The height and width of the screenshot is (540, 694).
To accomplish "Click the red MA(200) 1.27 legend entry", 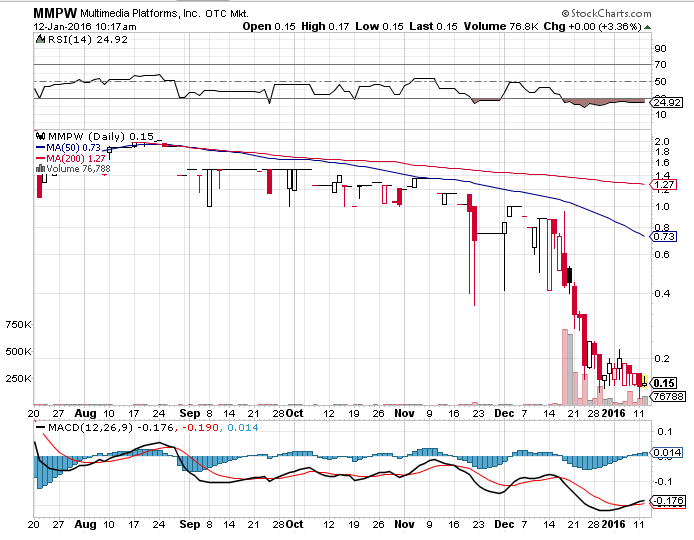I will pyautogui.click(x=70, y=158).
